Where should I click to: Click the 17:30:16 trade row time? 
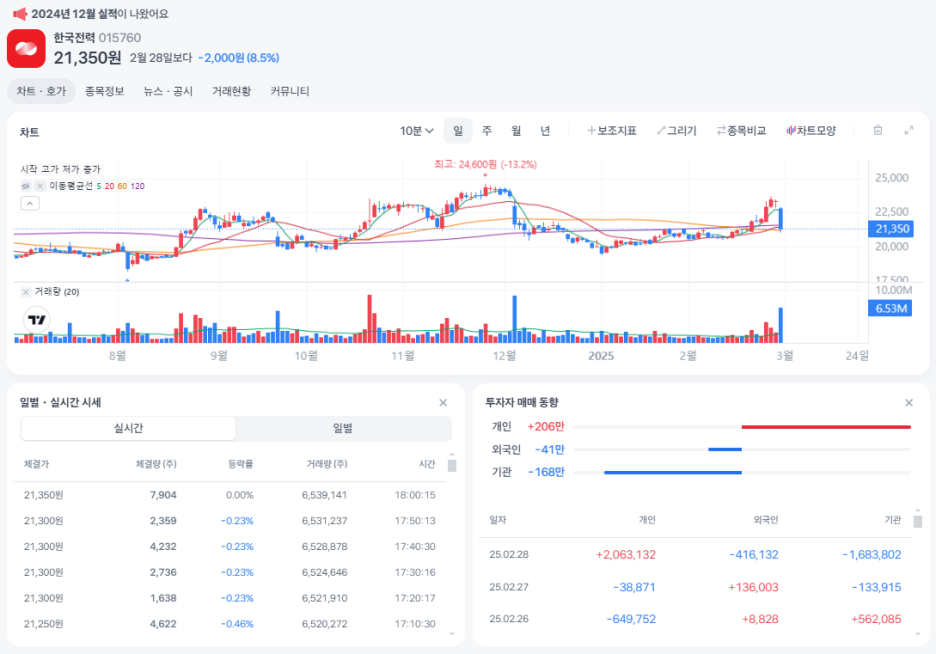click(x=415, y=572)
